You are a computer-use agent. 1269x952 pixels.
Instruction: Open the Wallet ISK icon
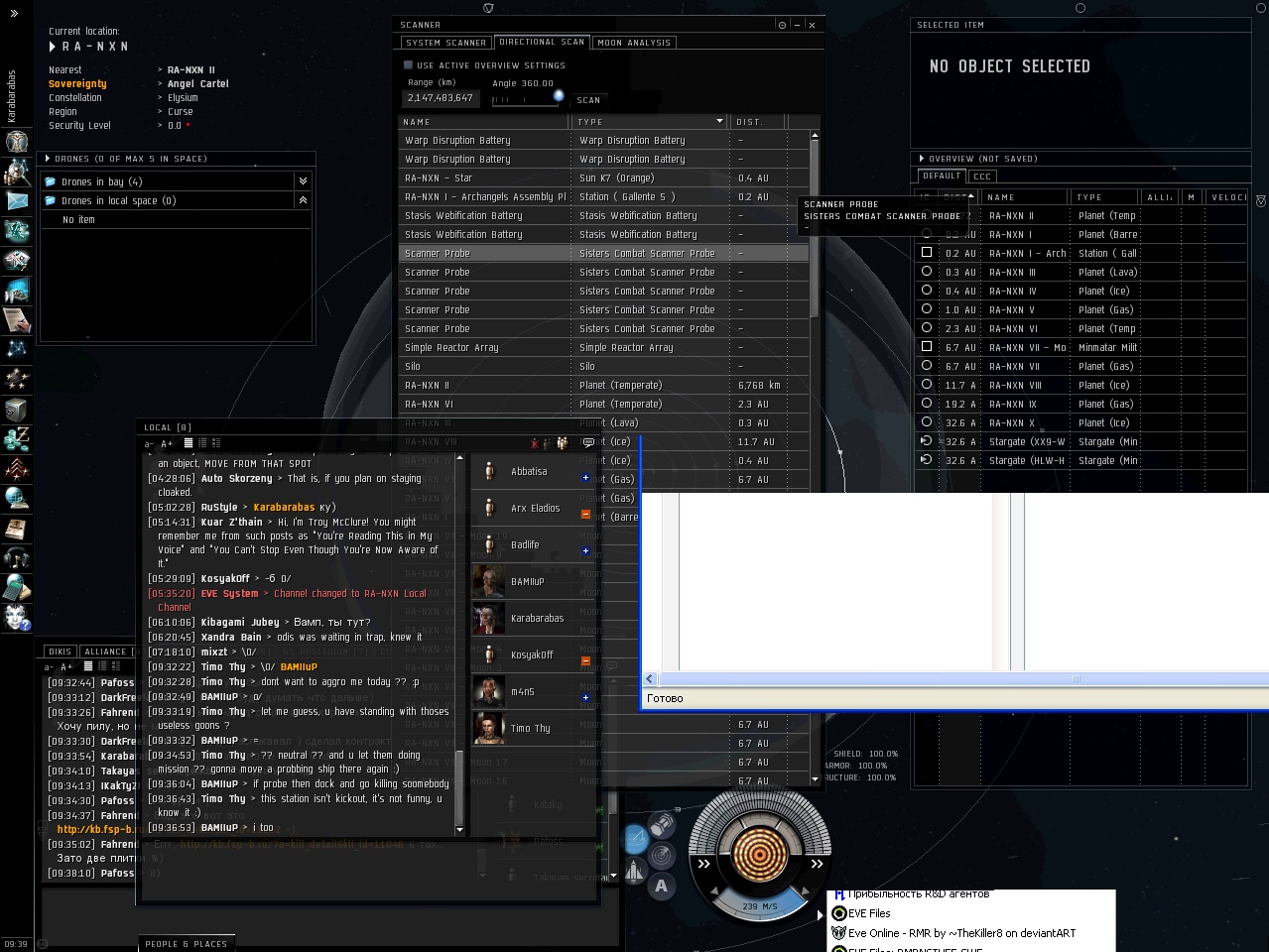pyautogui.click(x=16, y=438)
